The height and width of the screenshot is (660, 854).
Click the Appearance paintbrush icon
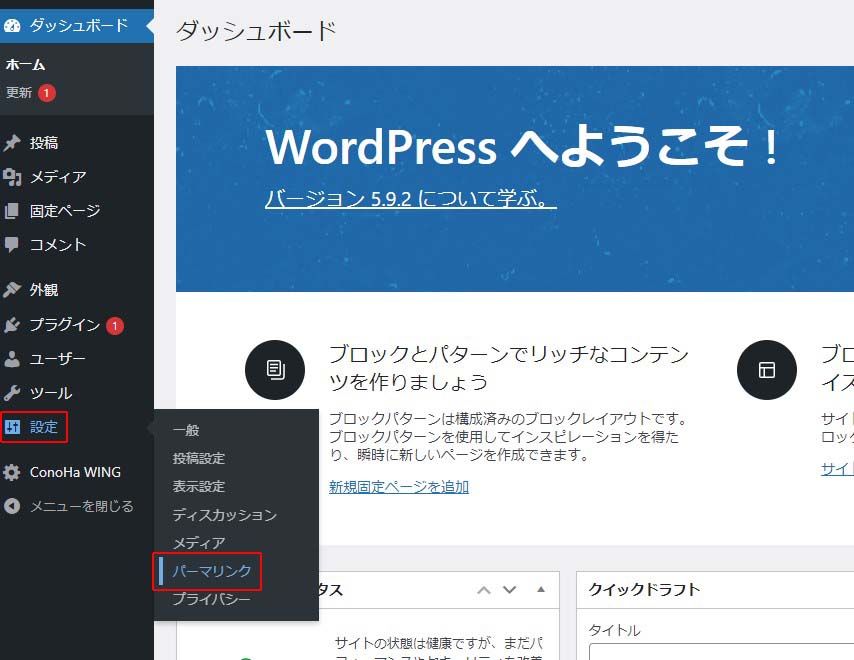tap(12, 290)
